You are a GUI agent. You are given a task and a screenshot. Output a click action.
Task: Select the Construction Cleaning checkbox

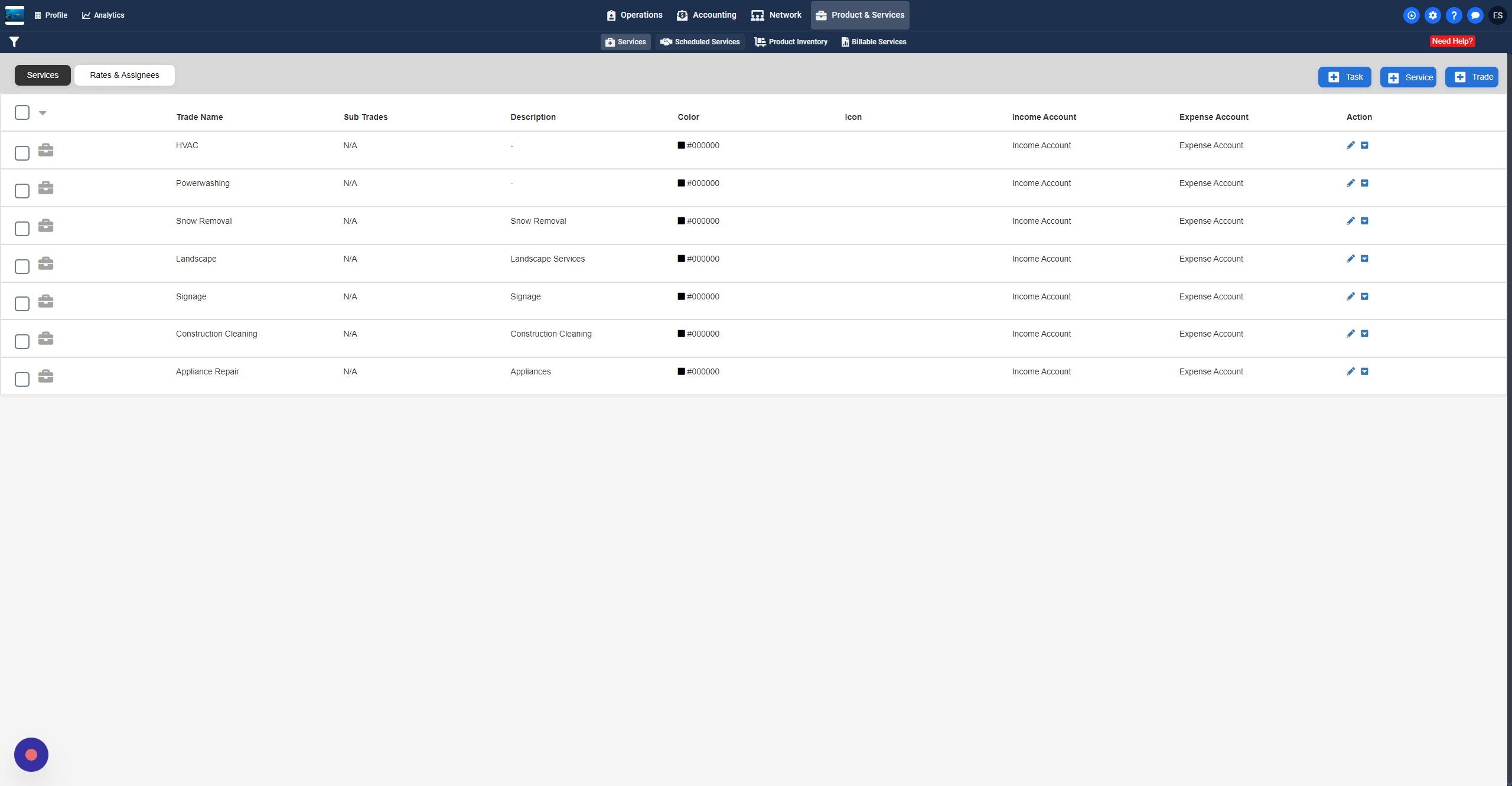click(22, 341)
